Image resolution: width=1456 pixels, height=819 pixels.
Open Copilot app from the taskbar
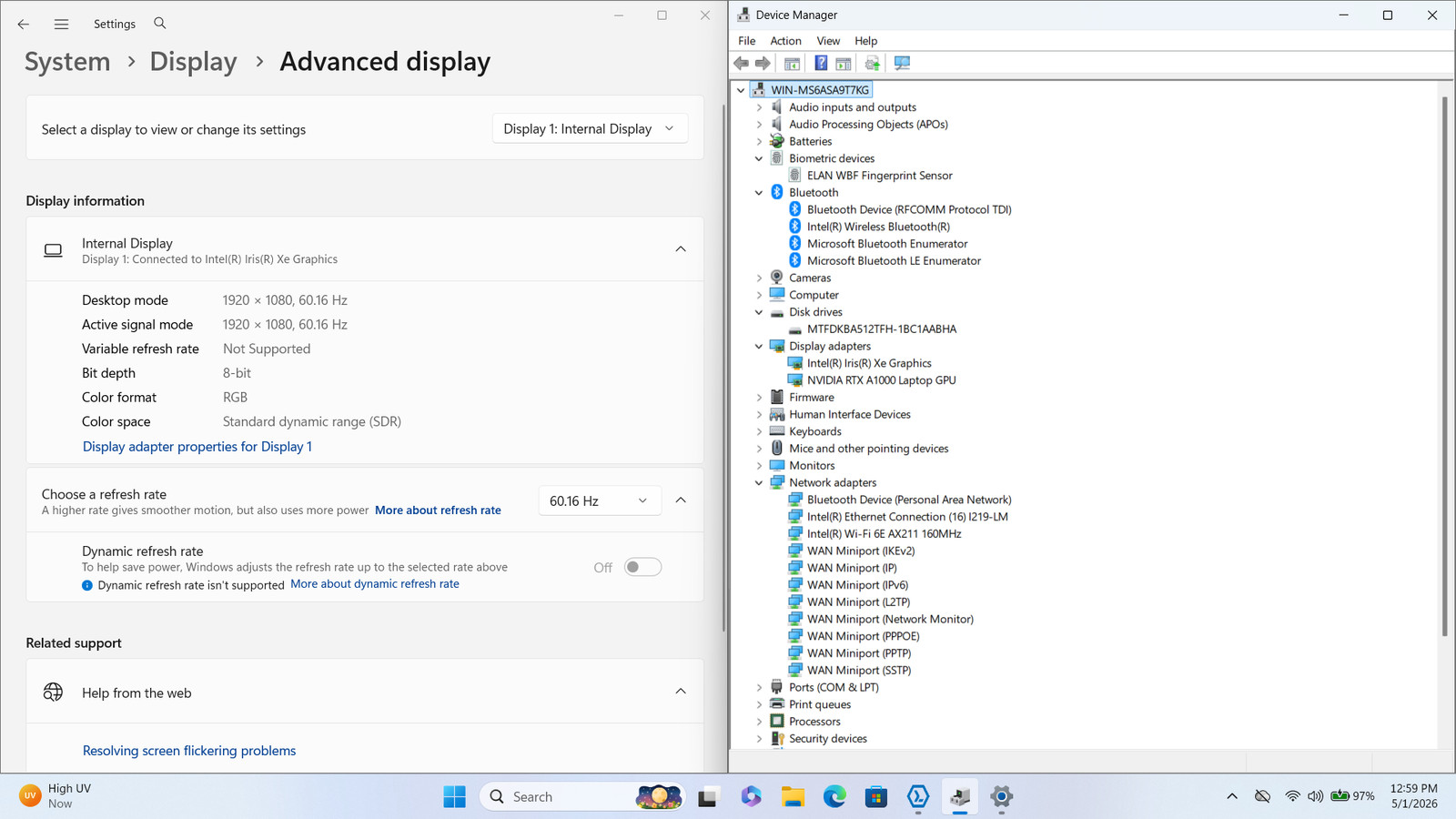[x=751, y=796]
